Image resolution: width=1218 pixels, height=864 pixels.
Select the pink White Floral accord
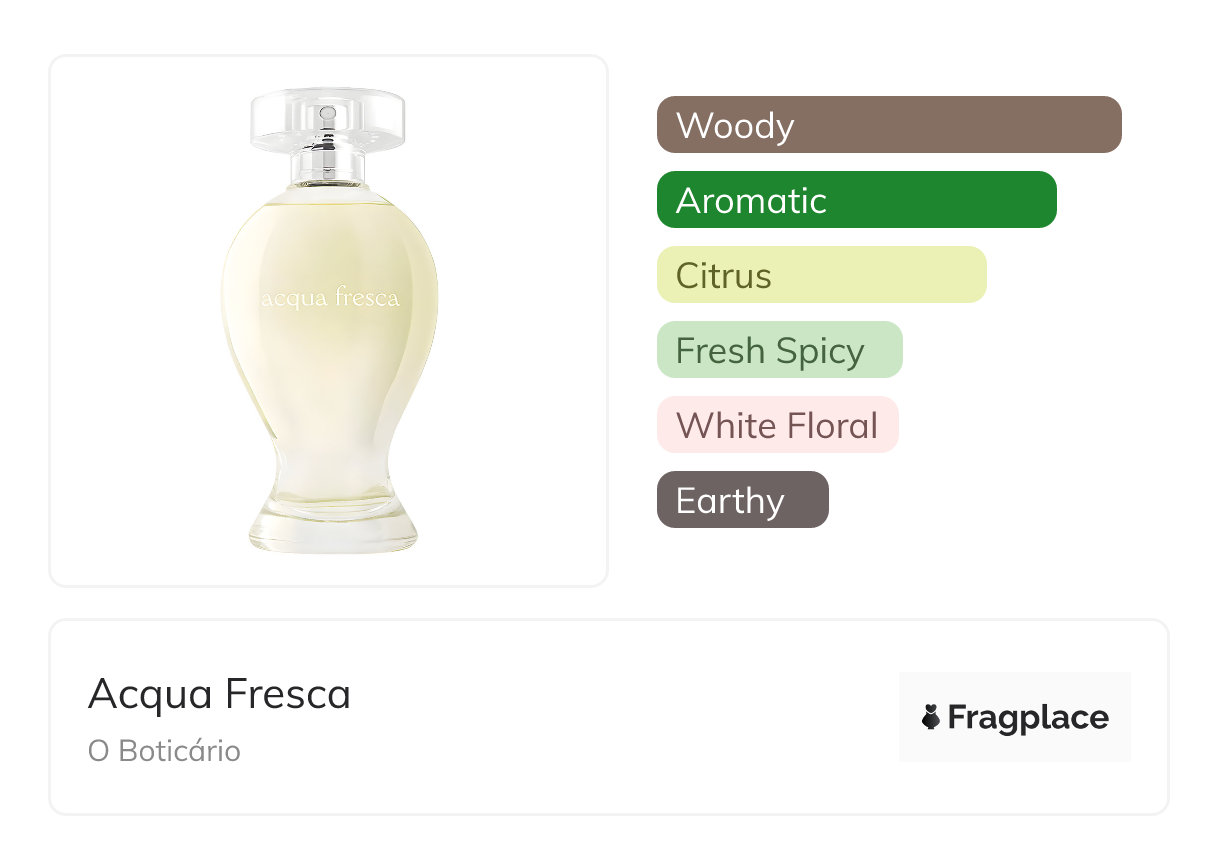coord(777,425)
